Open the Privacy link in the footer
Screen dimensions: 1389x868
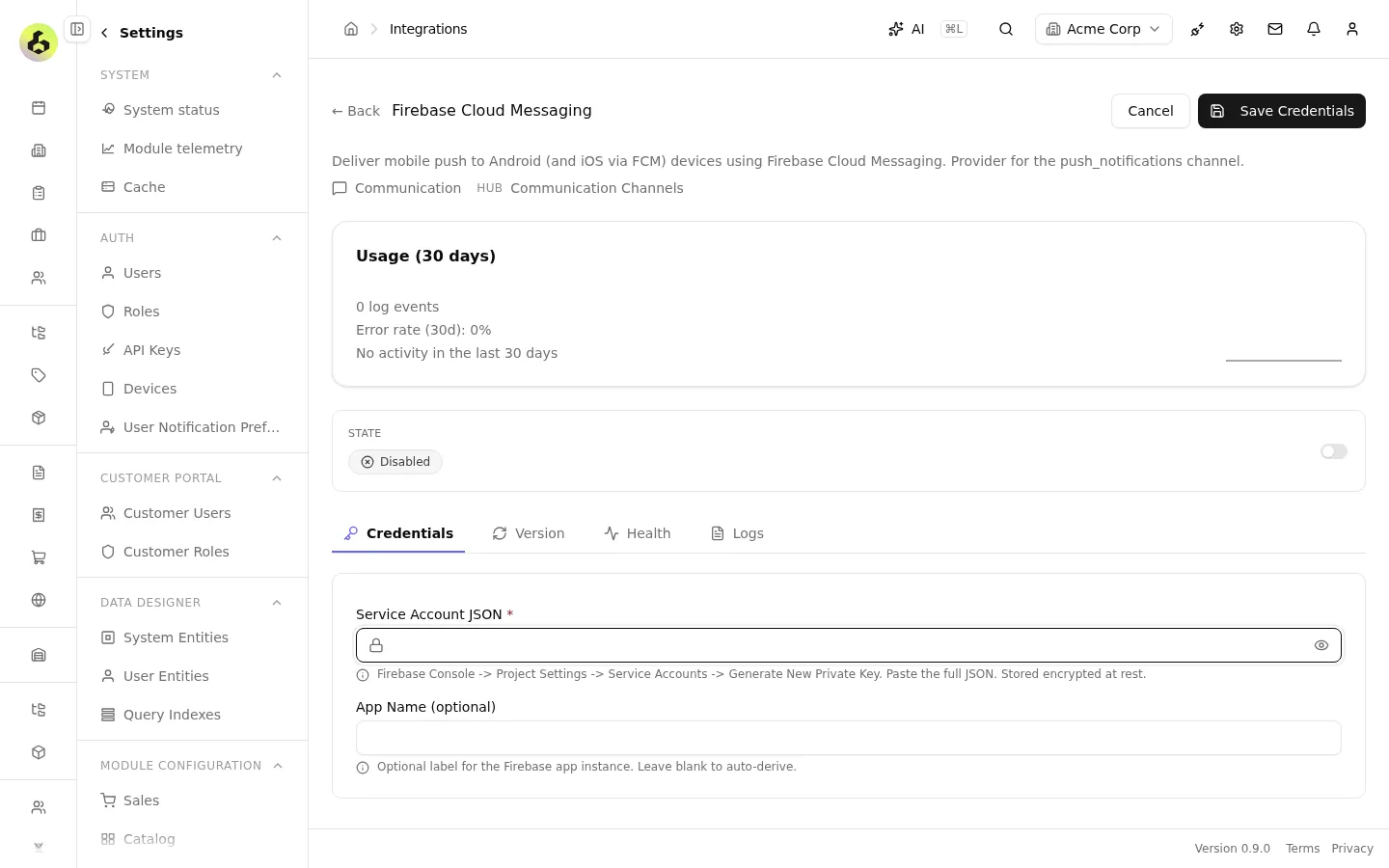(1352, 849)
